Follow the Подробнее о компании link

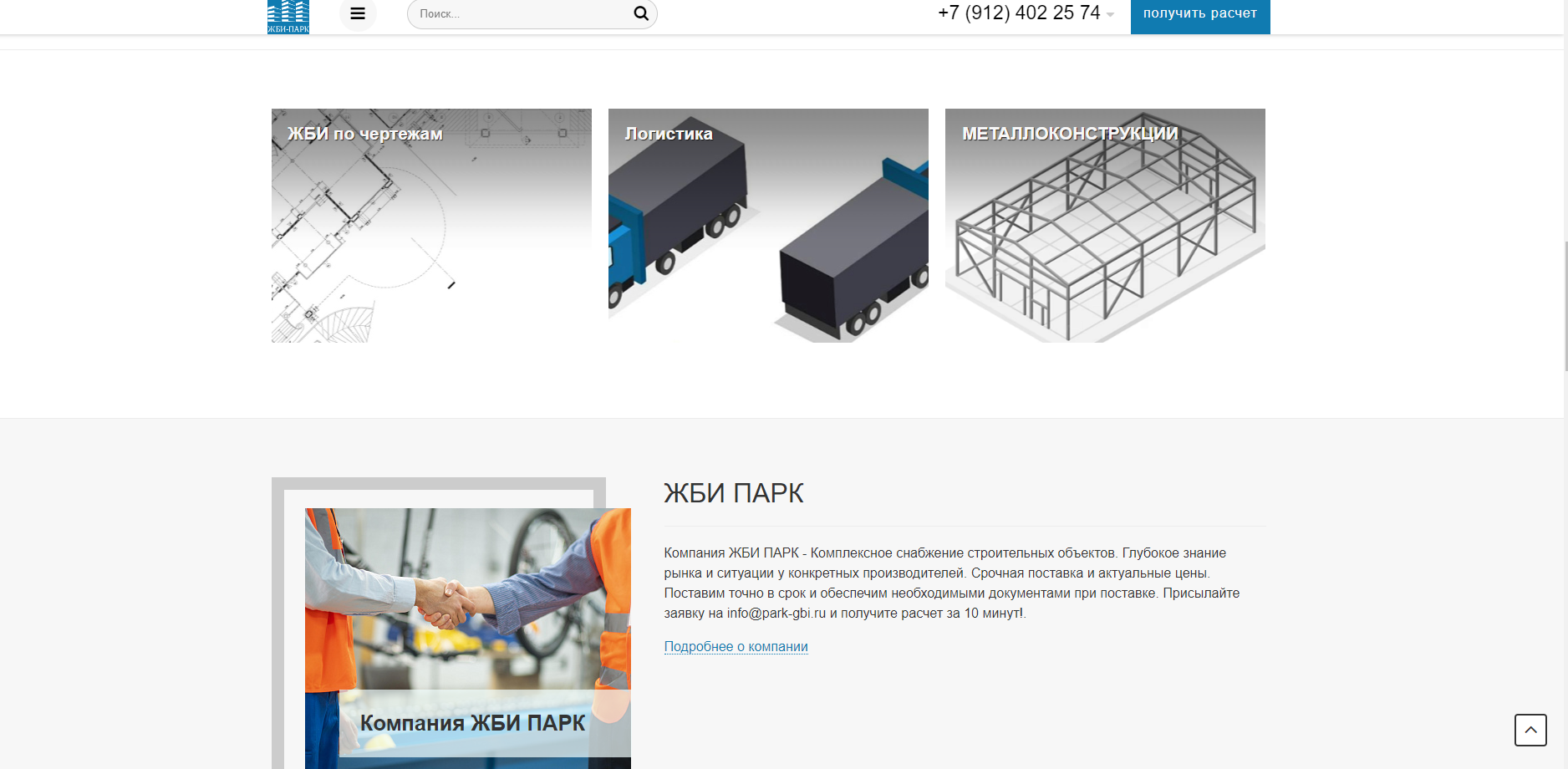point(736,646)
